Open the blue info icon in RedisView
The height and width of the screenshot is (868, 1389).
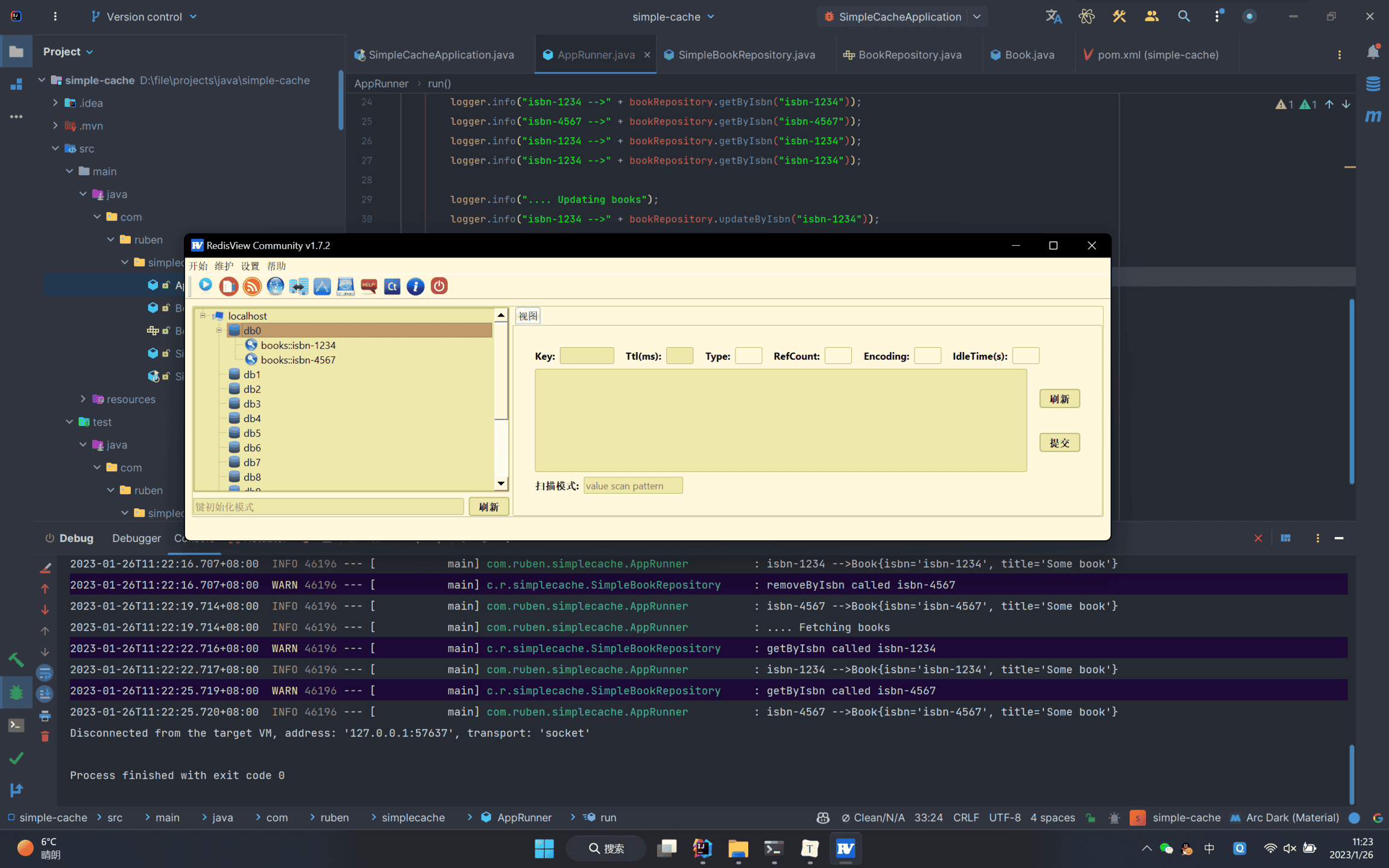415,286
